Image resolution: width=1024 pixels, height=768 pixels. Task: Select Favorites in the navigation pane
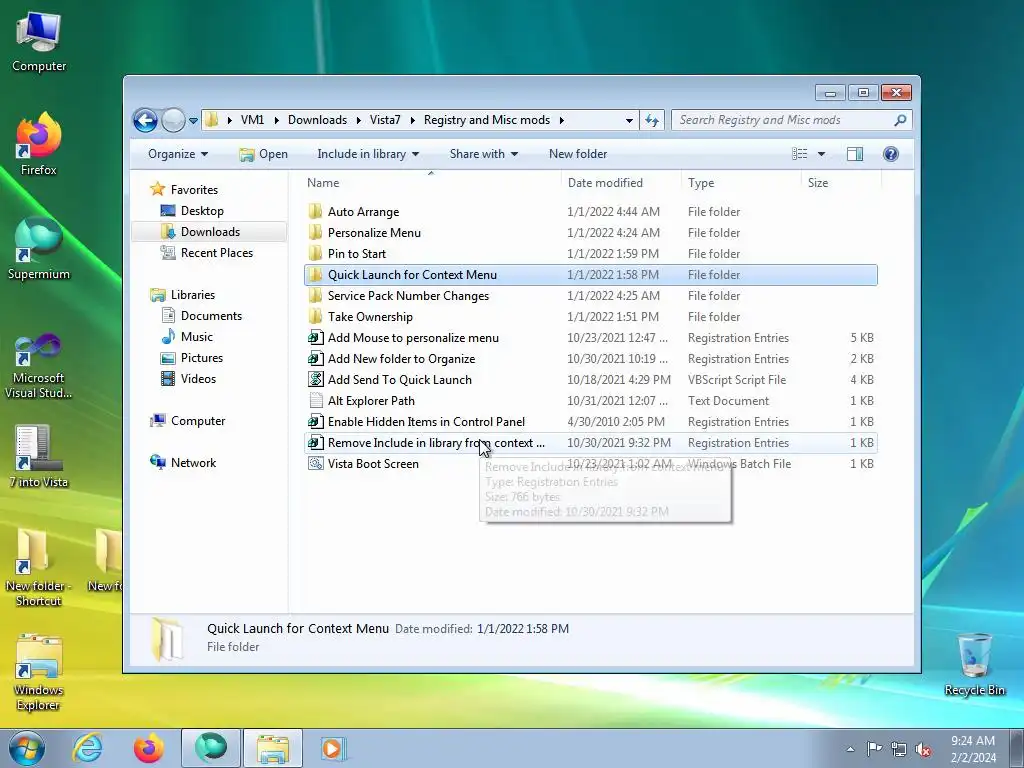point(194,190)
